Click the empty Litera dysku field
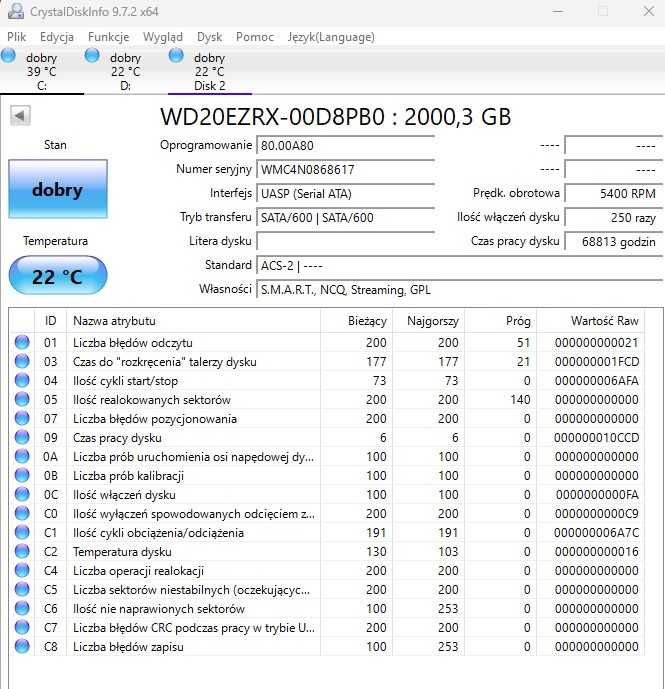The width and height of the screenshot is (665, 689). (345, 241)
